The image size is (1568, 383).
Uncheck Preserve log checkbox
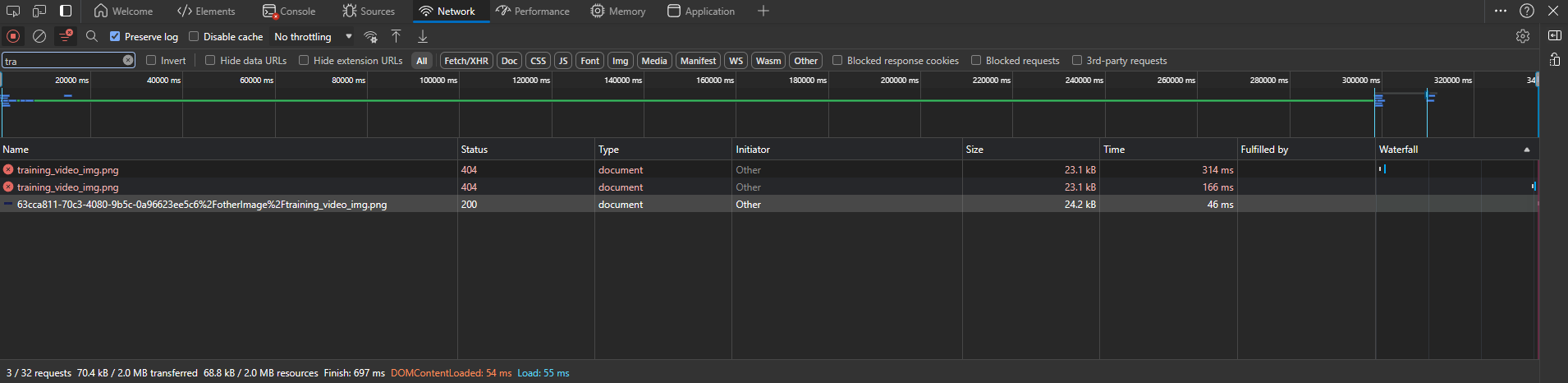(115, 36)
